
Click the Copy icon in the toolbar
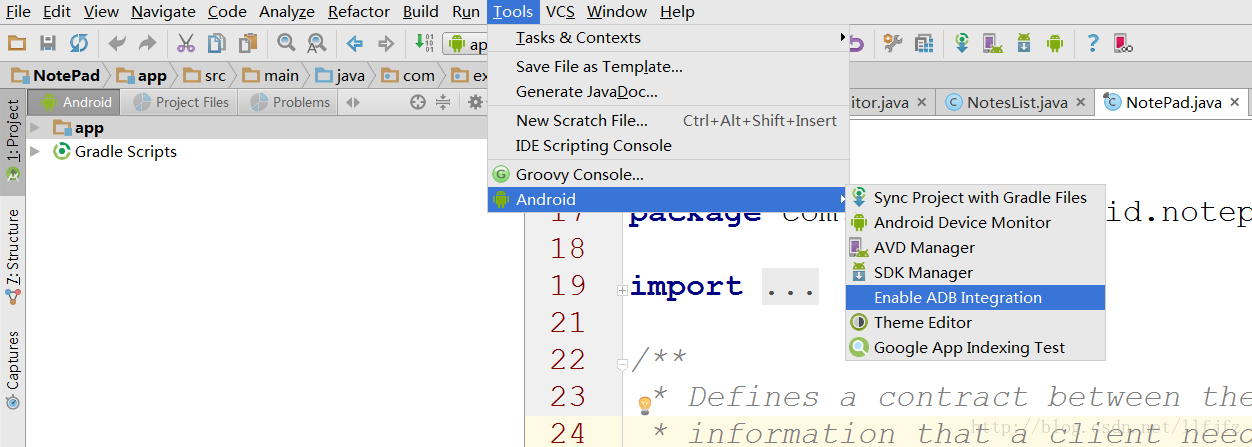(217, 43)
